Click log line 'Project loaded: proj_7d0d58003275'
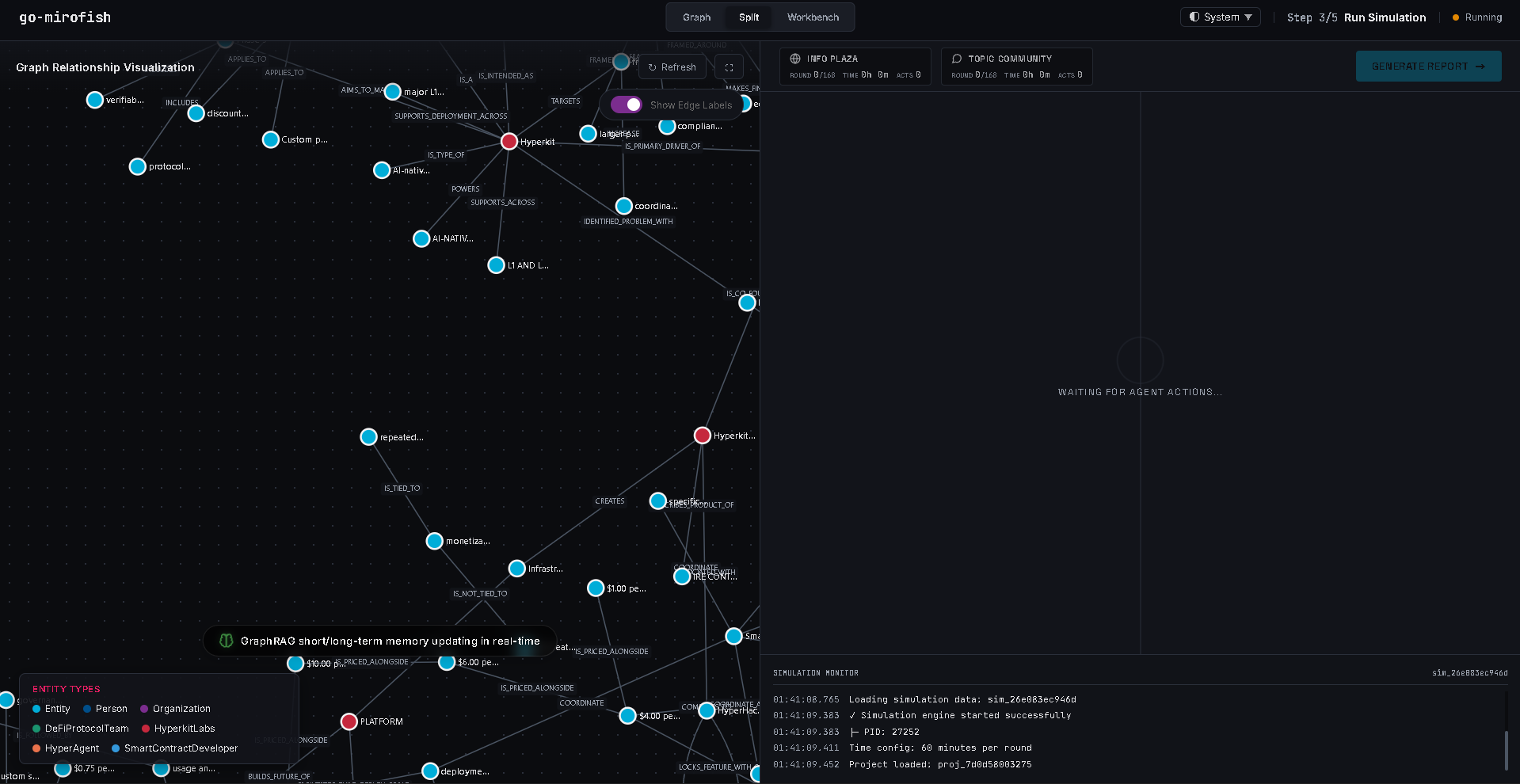 [x=940, y=764]
